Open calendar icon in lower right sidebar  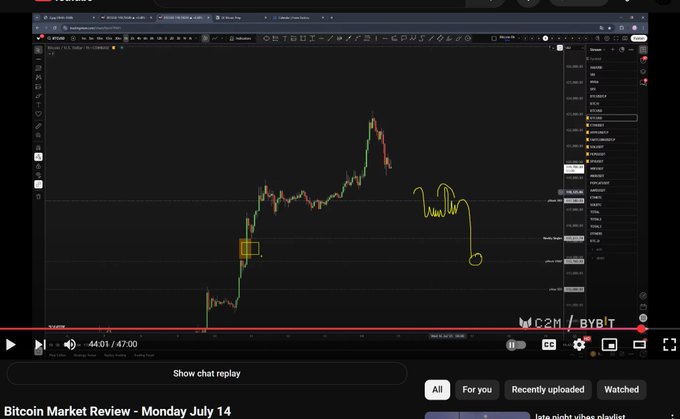643,307
